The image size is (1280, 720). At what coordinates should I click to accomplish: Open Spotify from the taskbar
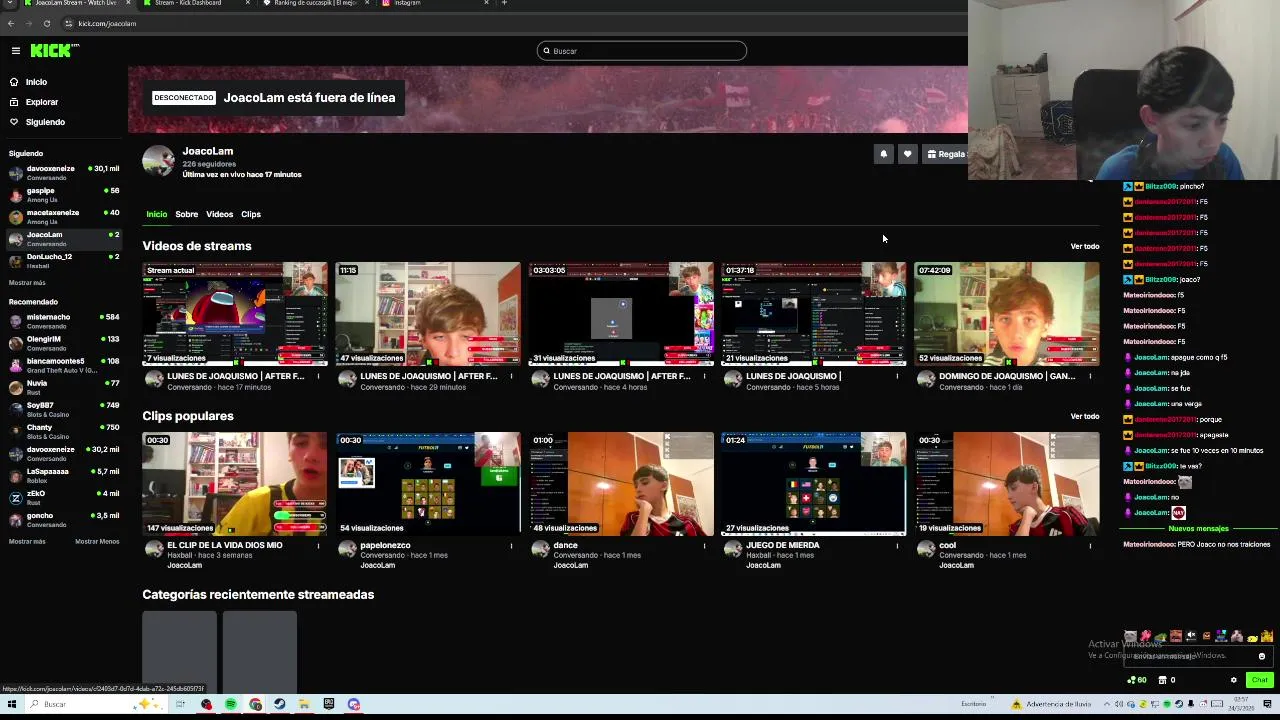point(231,704)
